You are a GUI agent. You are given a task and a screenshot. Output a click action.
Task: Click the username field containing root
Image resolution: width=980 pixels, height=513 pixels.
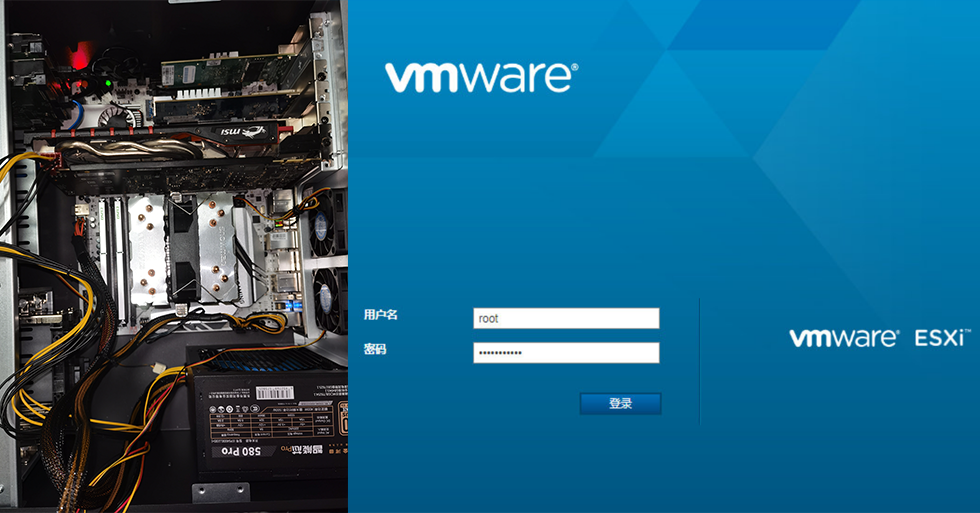(566, 318)
